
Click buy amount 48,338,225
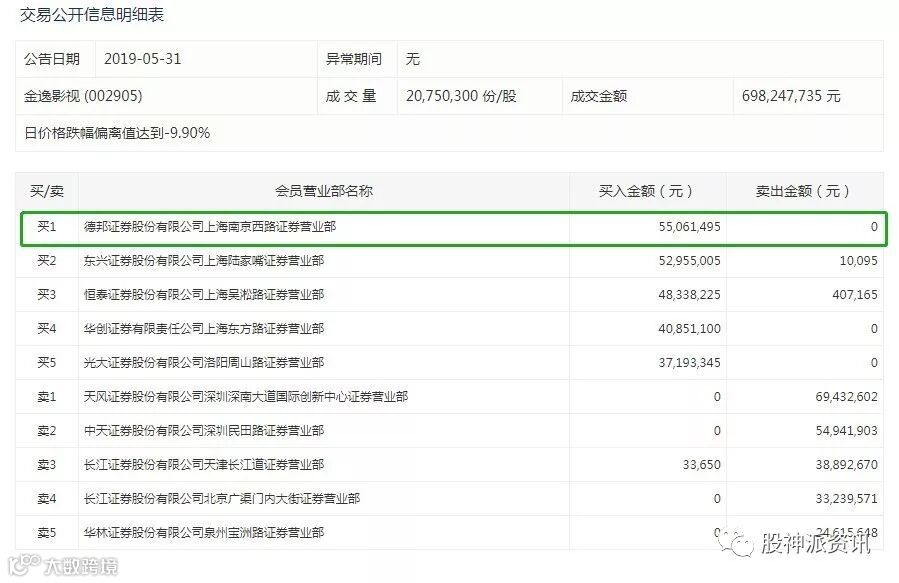(690, 295)
